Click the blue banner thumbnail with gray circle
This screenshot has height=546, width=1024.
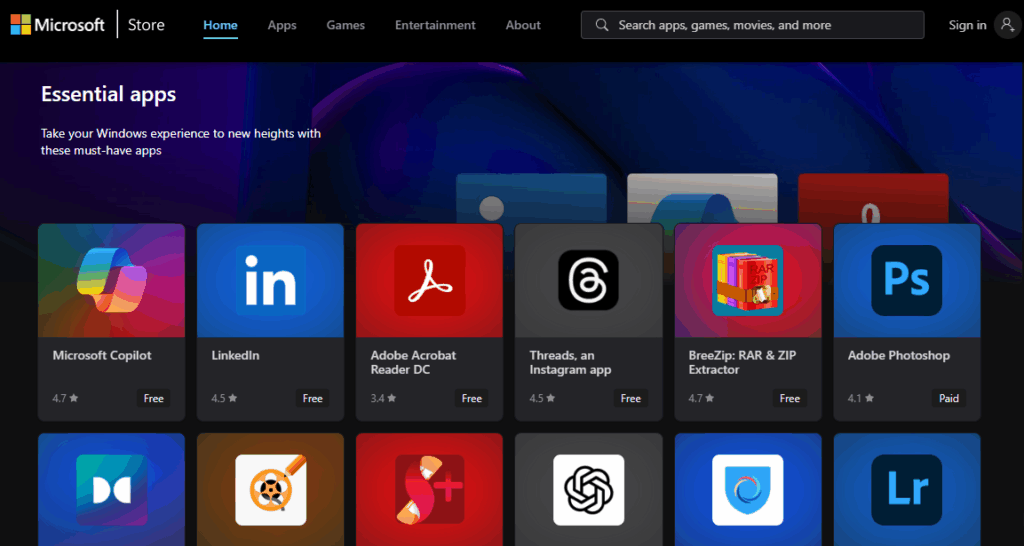[532, 199]
